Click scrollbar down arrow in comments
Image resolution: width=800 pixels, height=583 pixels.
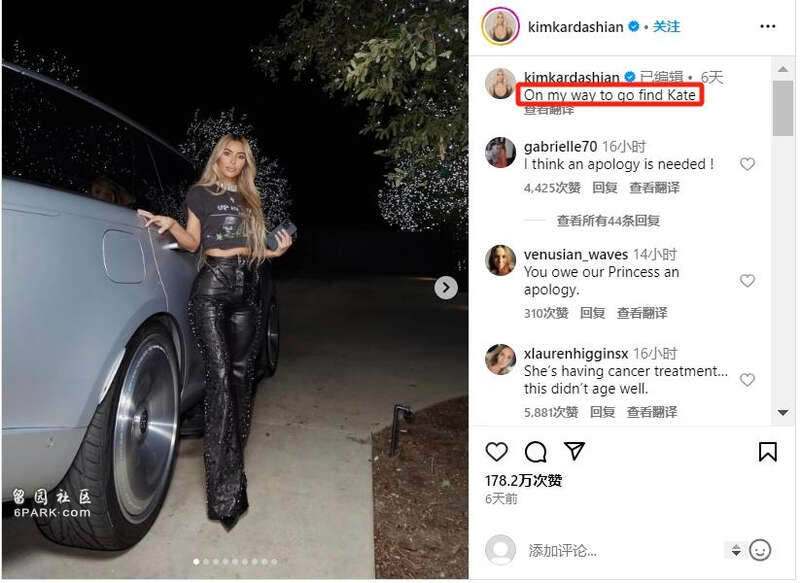click(783, 412)
